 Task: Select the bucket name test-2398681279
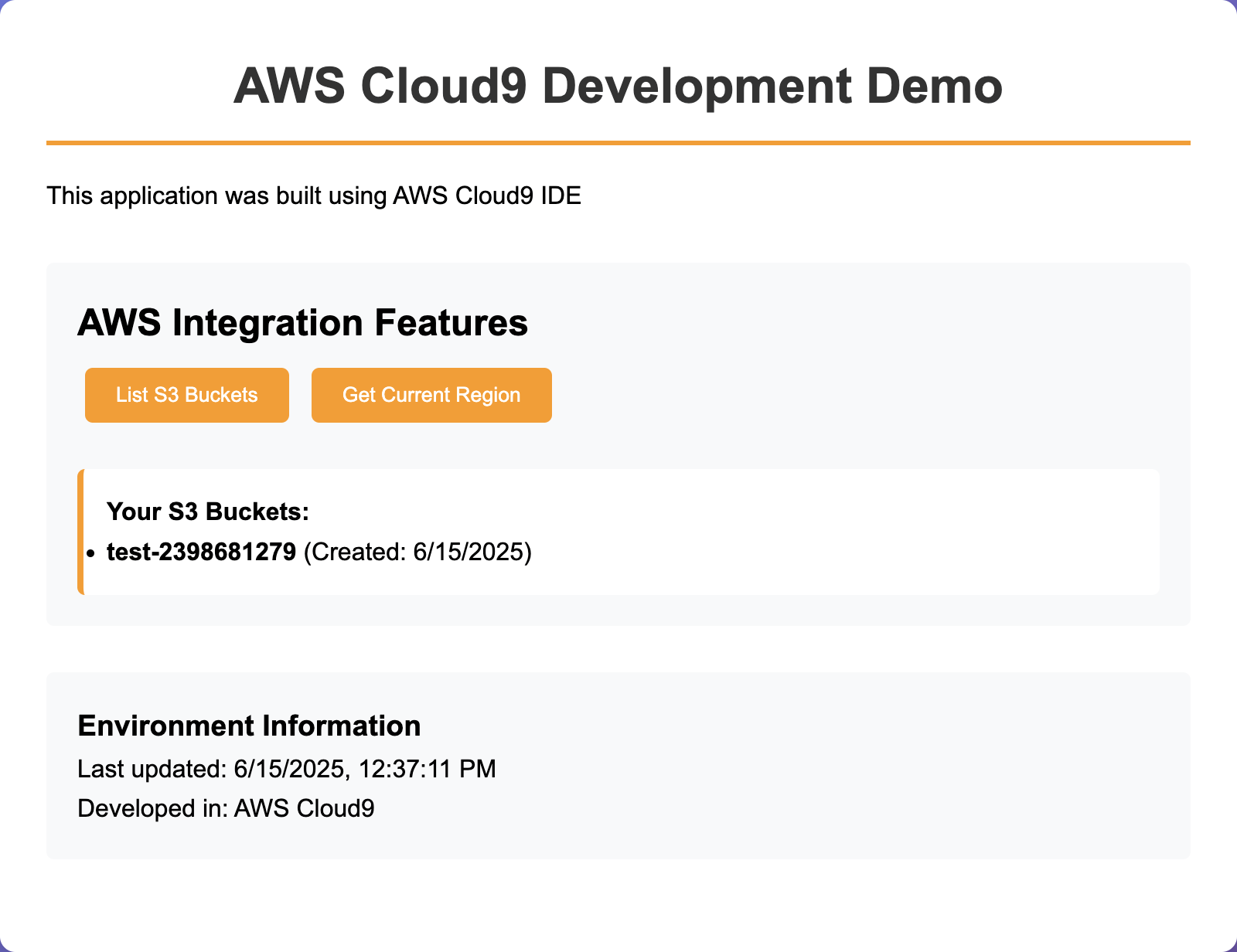coord(201,552)
